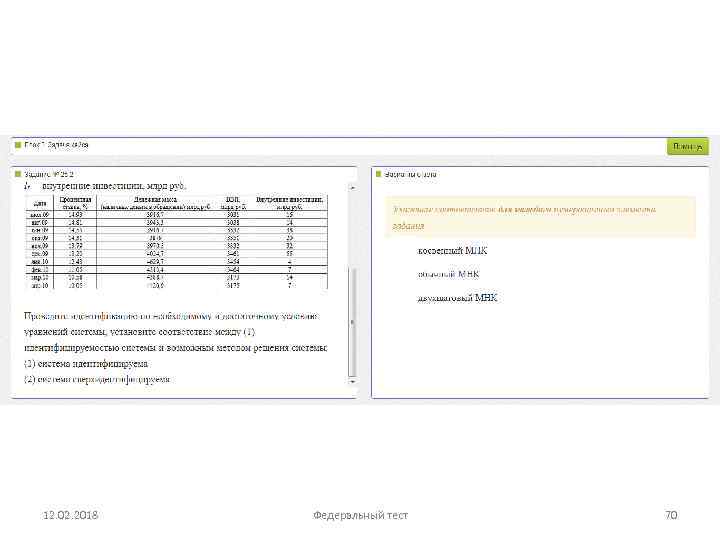Image resolution: width=720 pixels, height=540 pixels.
Task: Click the green square icon in the top header bar
Action: click(18, 145)
